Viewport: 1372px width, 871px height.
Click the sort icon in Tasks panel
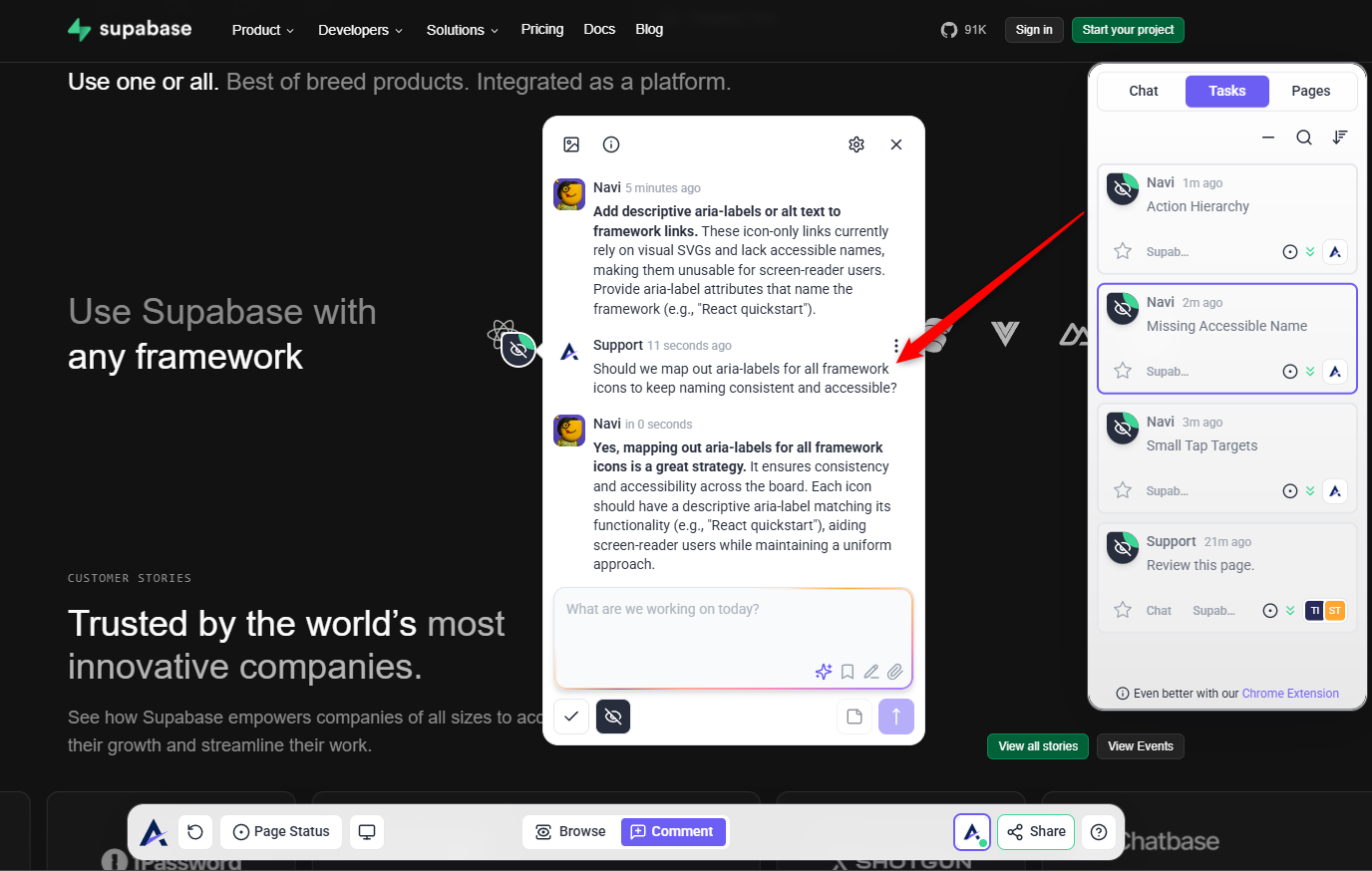coord(1340,138)
